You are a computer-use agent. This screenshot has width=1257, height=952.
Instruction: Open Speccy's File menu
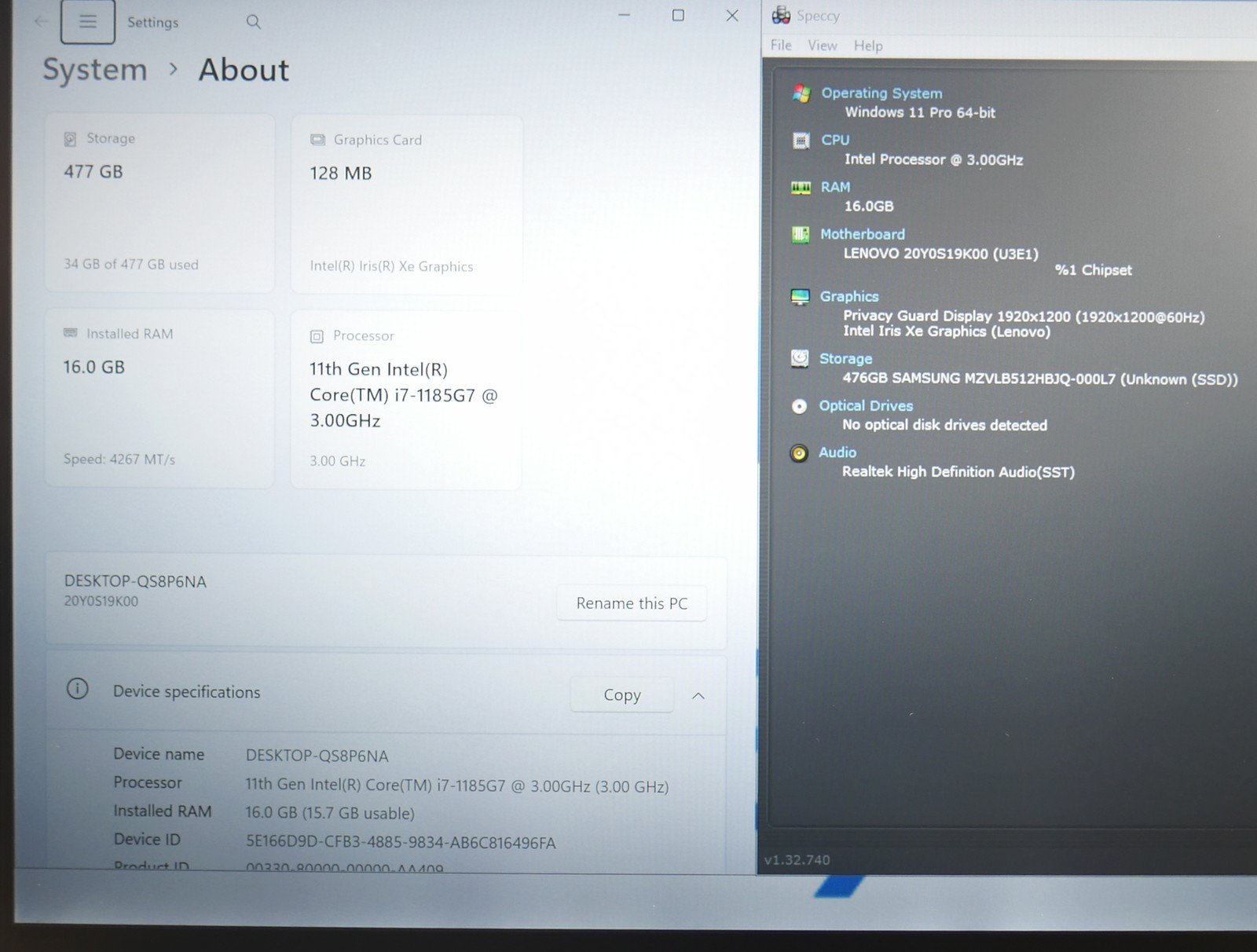781,46
